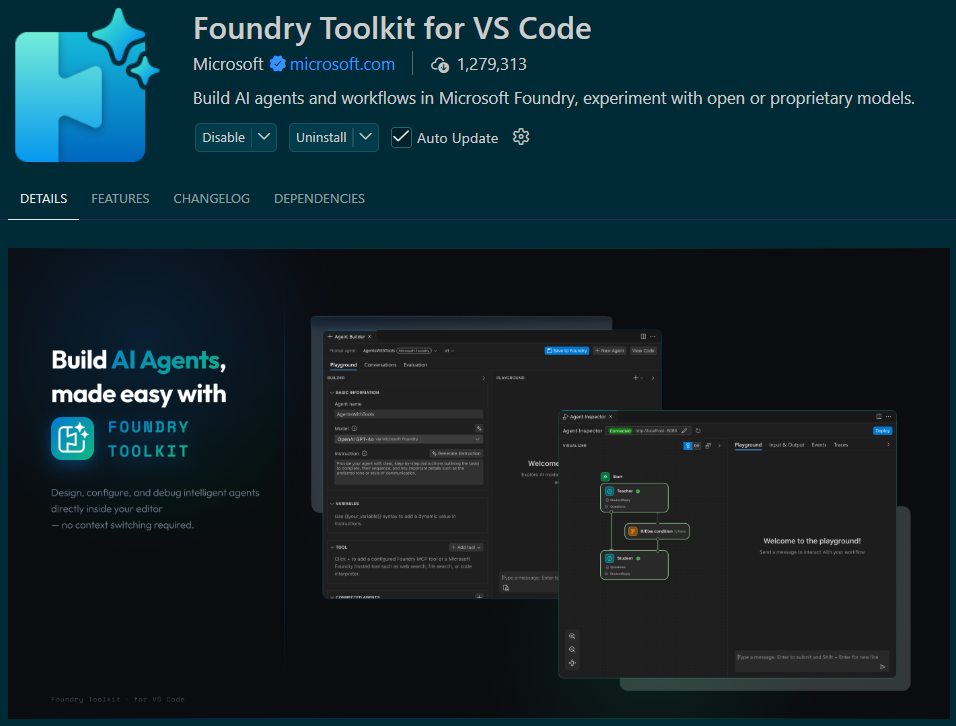
Task: Open the DEPENDENCIES tab
Action: point(319,199)
